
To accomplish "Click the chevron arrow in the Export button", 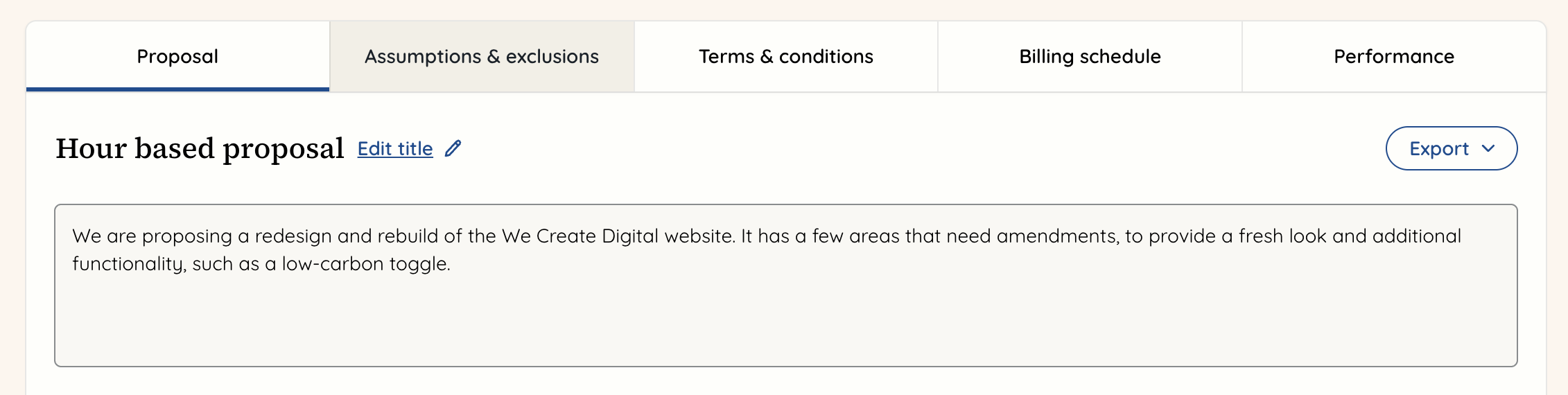I will click(1488, 148).
